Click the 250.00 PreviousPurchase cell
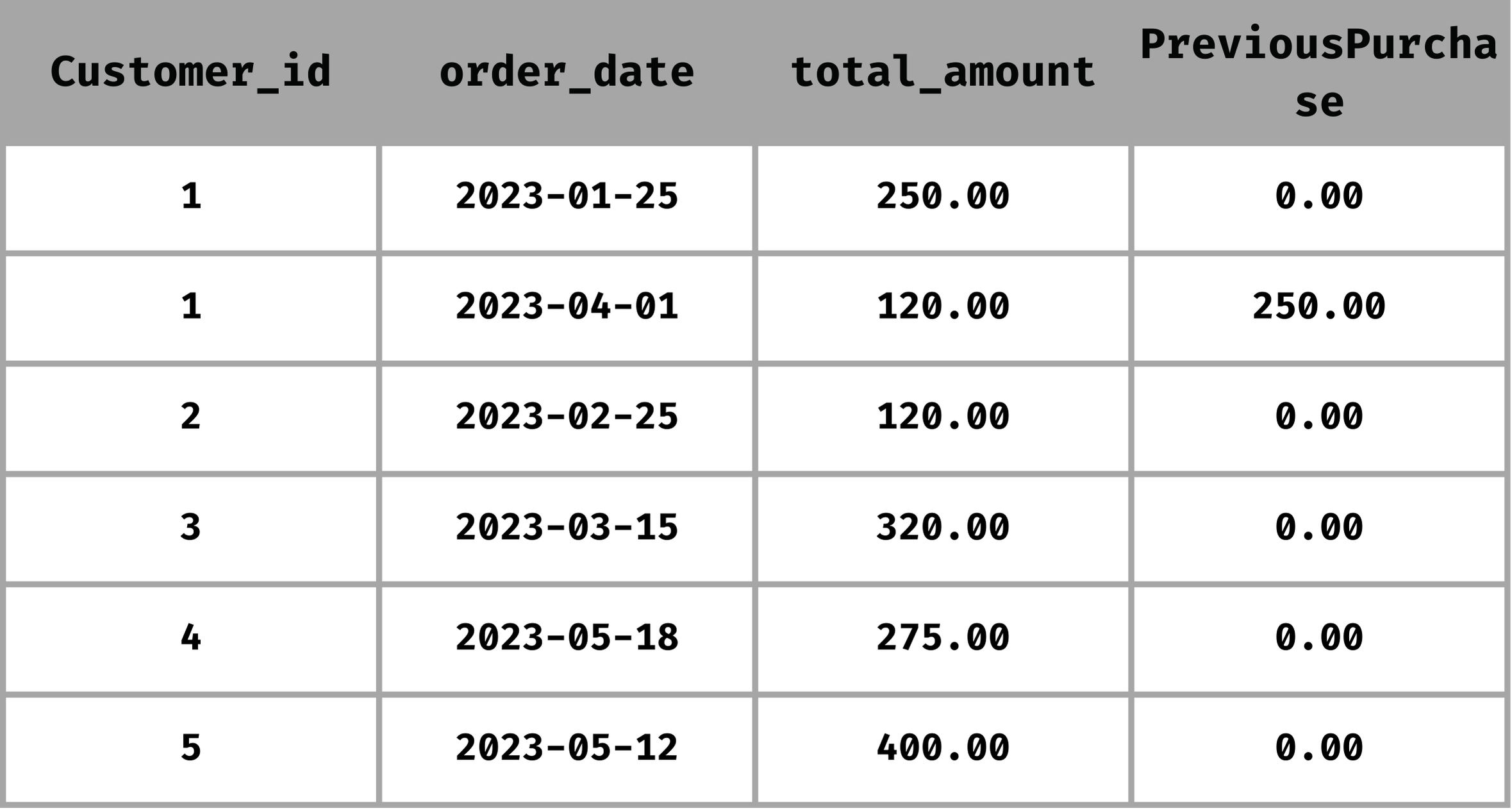The image size is (1512, 809). pyautogui.click(x=1318, y=307)
